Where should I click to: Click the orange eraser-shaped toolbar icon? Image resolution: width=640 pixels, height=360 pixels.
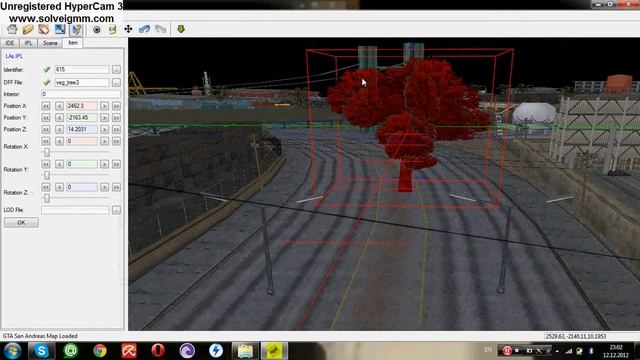pyautogui.click(x=44, y=29)
